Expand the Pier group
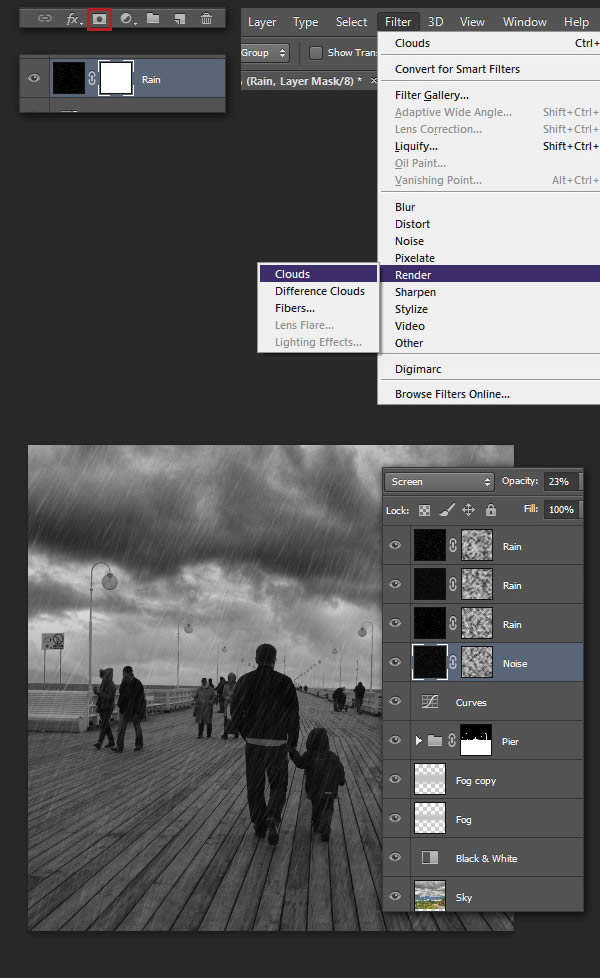This screenshot has height=978, width=600. (x=419, y=741)
